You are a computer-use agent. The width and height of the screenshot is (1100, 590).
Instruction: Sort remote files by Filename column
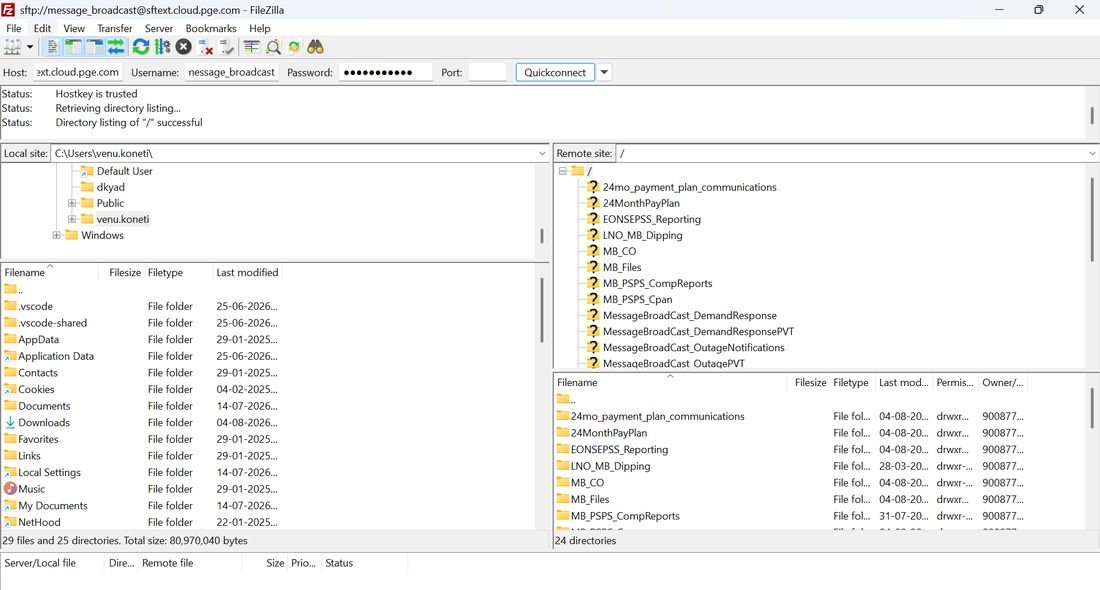670,382
